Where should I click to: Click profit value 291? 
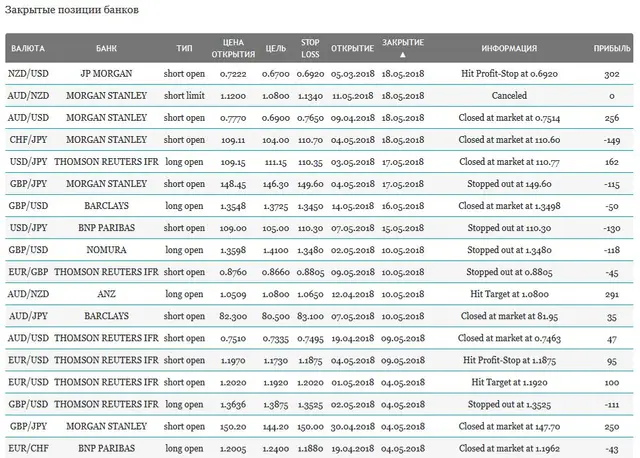[x=612, y=295]
